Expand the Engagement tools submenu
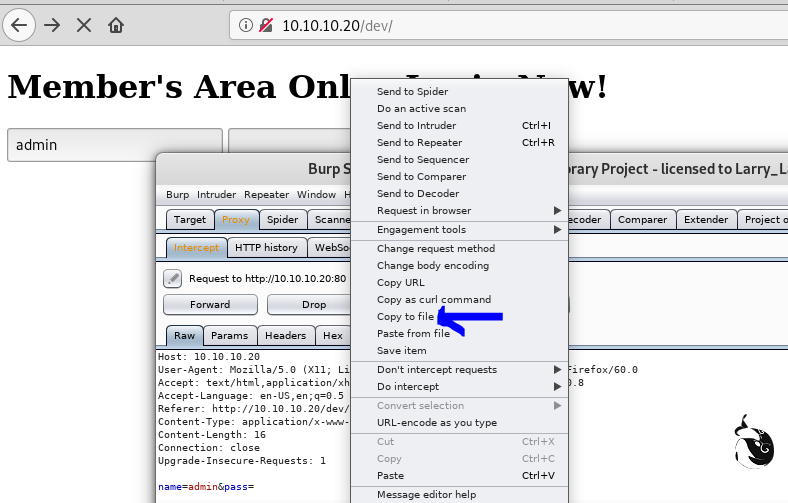The width and height of the screenshot is (788, 503). click(466, 230)
